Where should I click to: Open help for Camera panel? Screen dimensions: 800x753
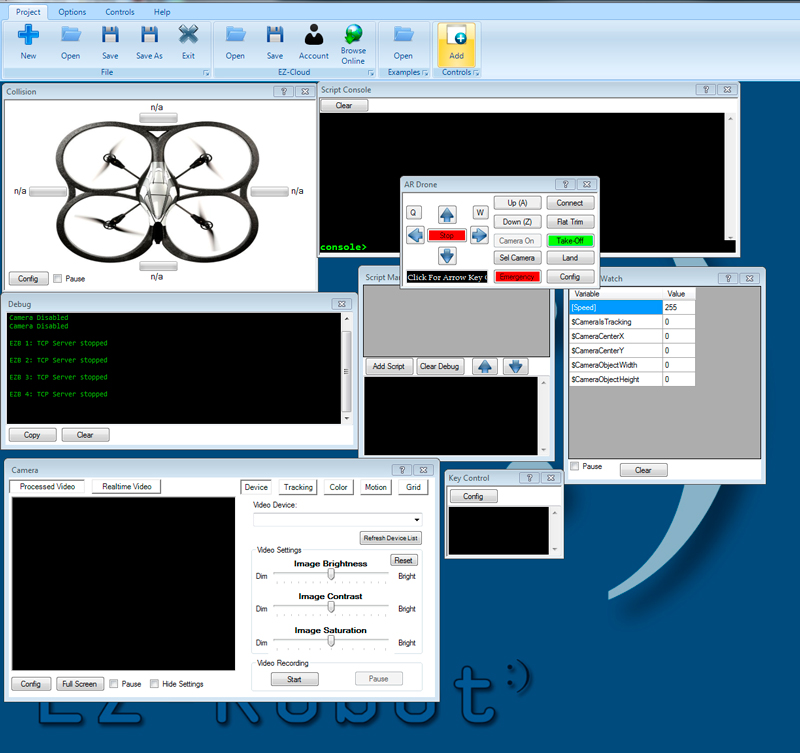click(402, 470)
